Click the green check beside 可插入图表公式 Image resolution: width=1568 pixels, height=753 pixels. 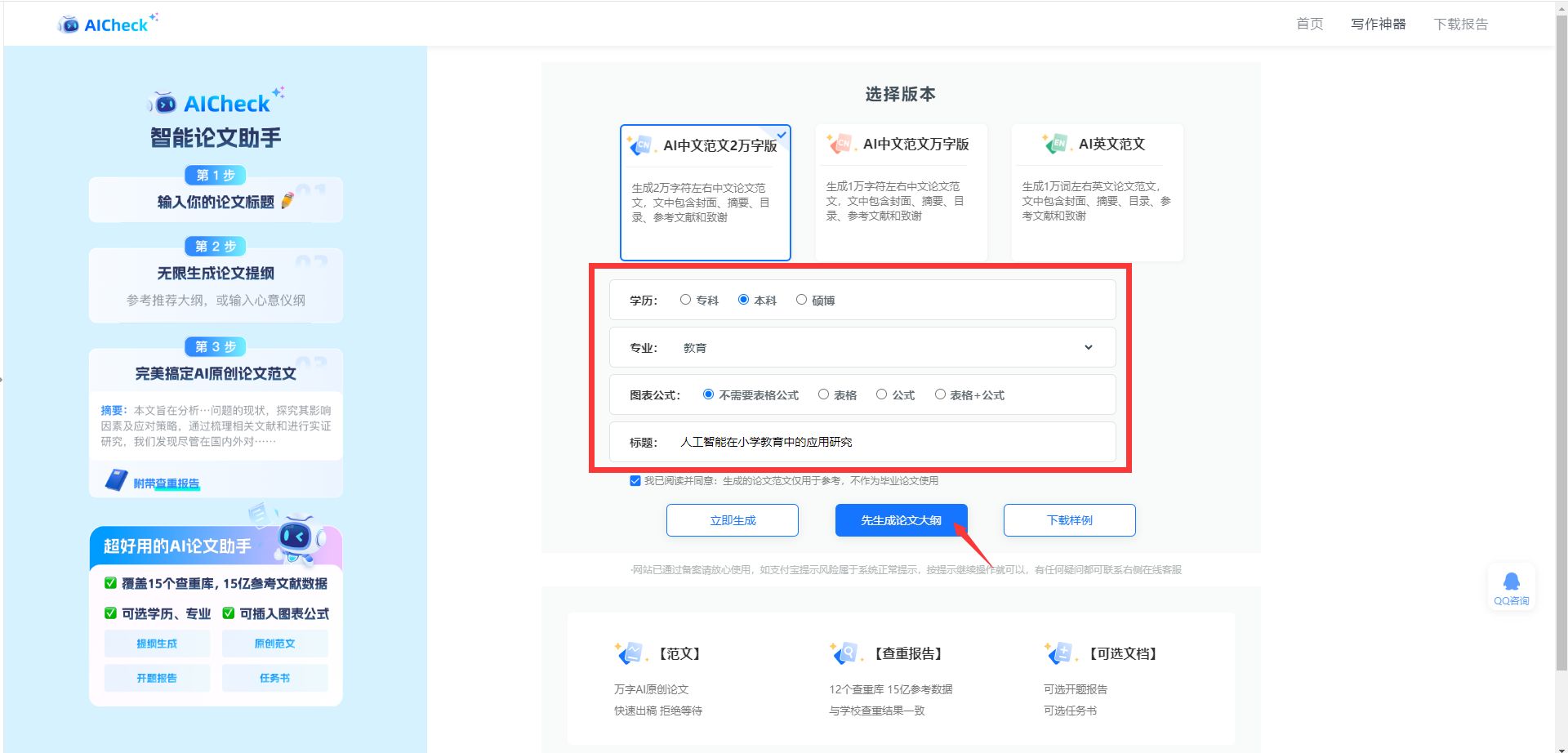229,613
